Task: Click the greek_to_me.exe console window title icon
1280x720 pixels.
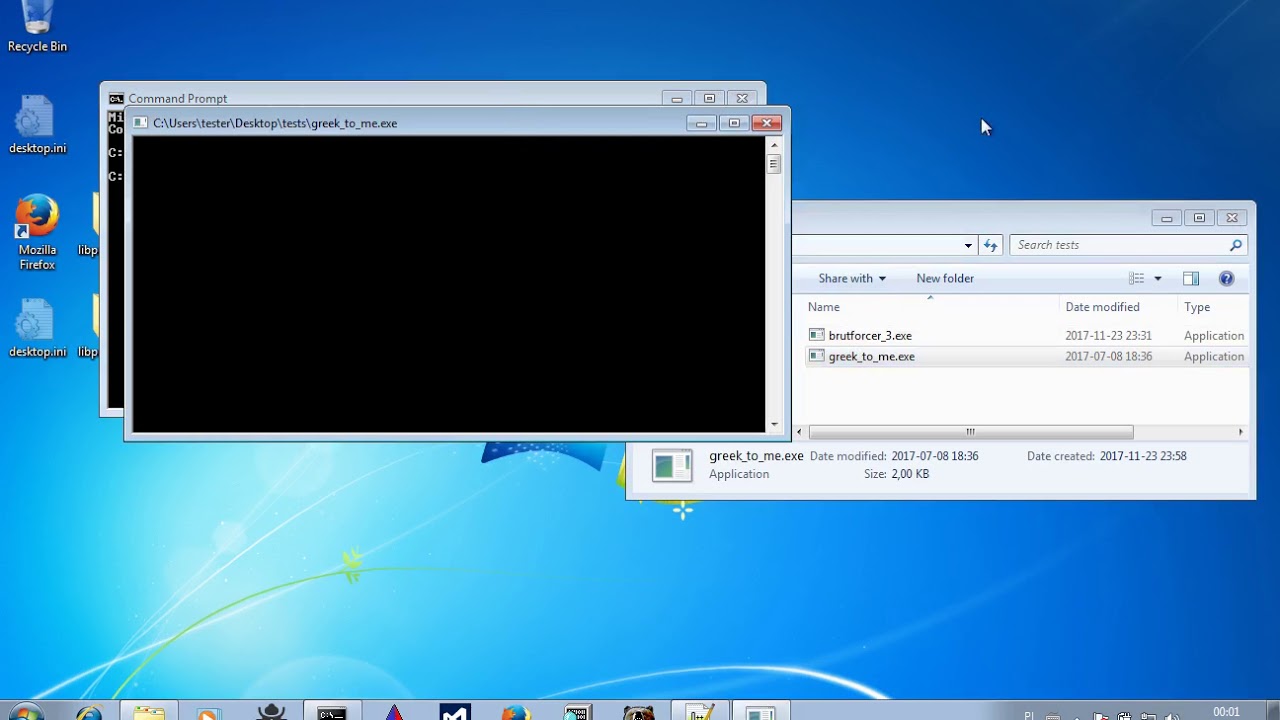Action: [x=141, y=123]
